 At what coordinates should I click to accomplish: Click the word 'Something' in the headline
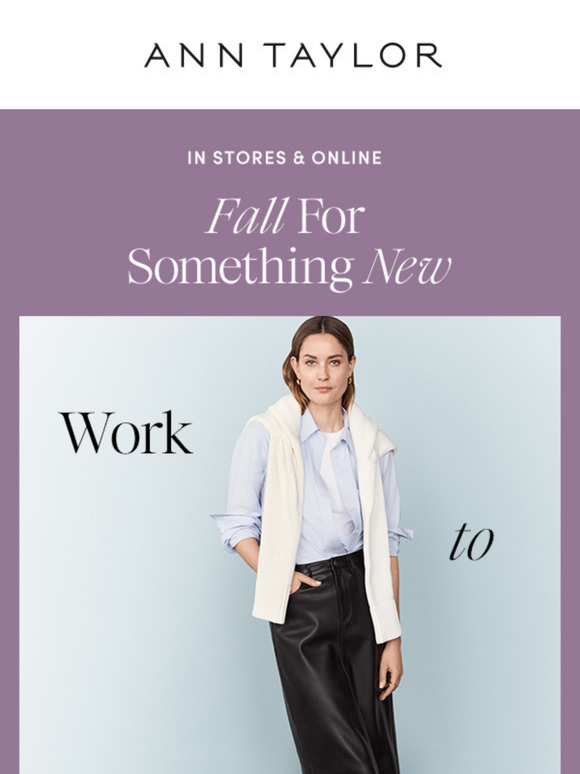point(241,267)
